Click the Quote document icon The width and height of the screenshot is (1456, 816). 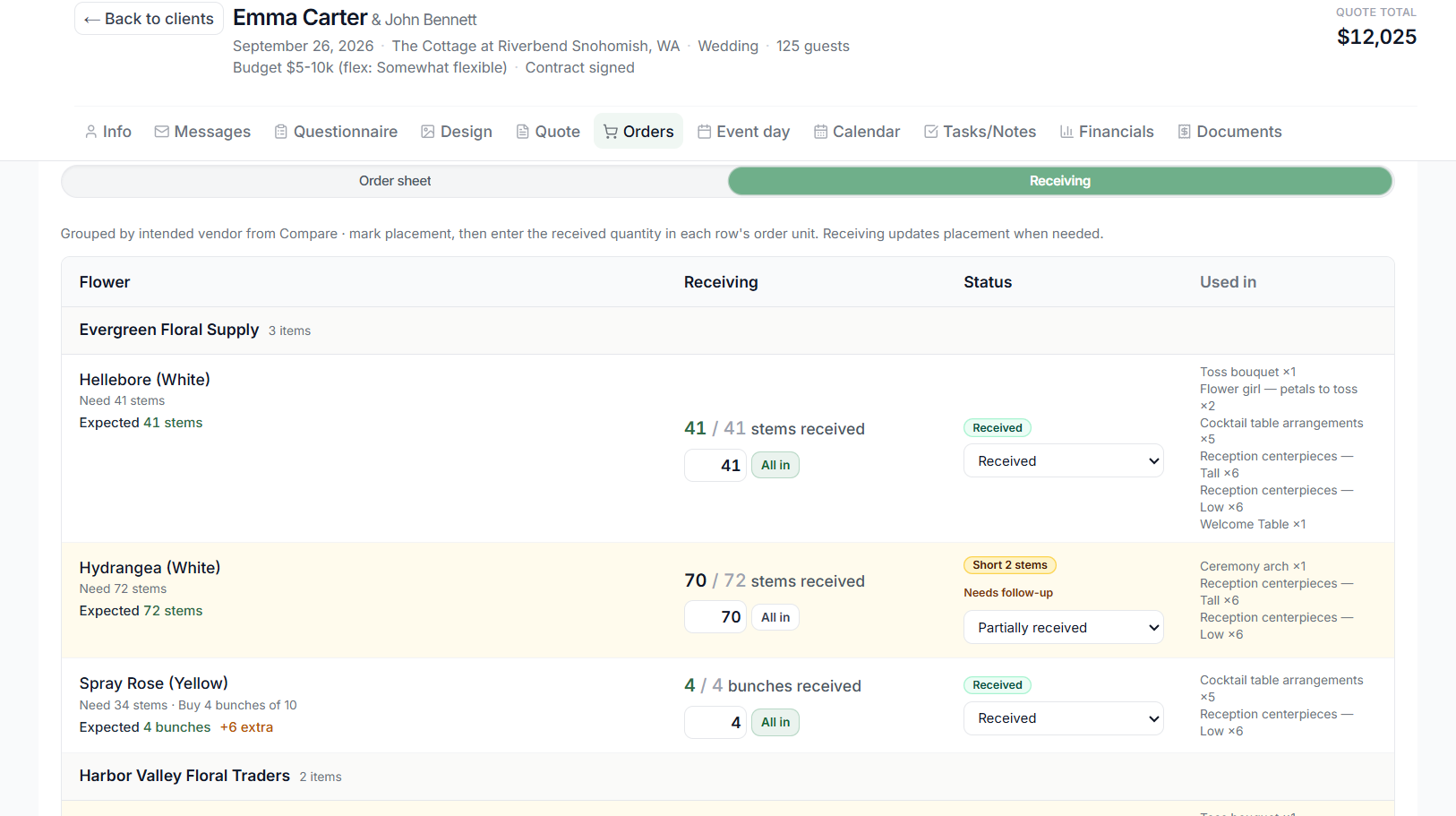(523, 132)
